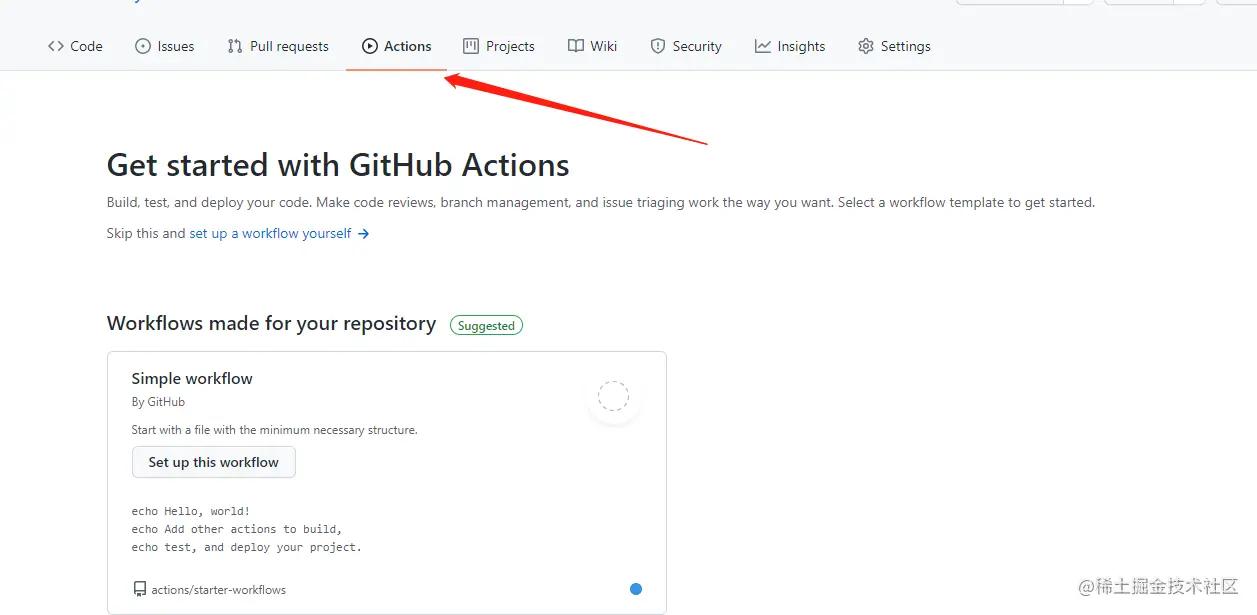Click the repo icon beside actions/starter-workflows
The image size is (1257, 615).
140,590
